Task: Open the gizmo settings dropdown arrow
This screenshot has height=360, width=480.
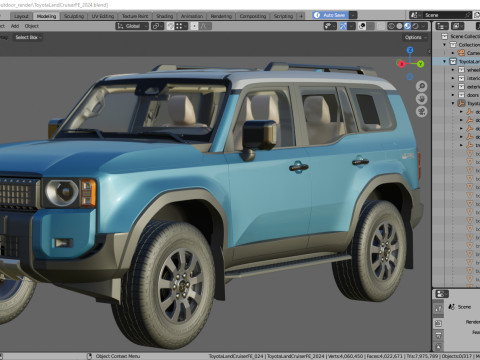Action: point(351,26)
